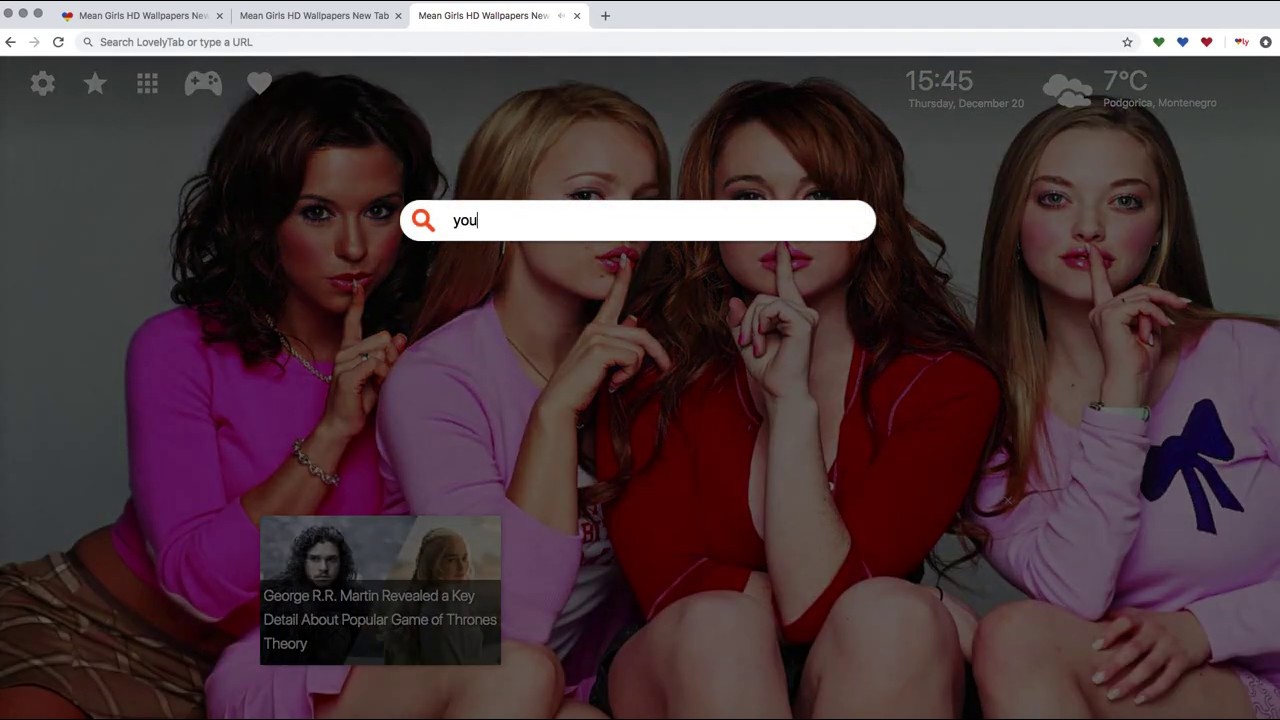
Task: Close the active third tab
Action: tap(577, 16)
